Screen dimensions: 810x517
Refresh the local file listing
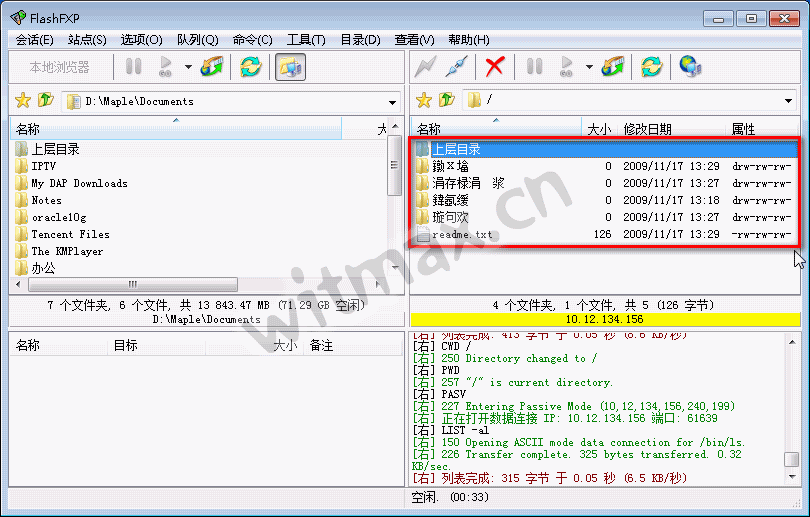point(251,67)
